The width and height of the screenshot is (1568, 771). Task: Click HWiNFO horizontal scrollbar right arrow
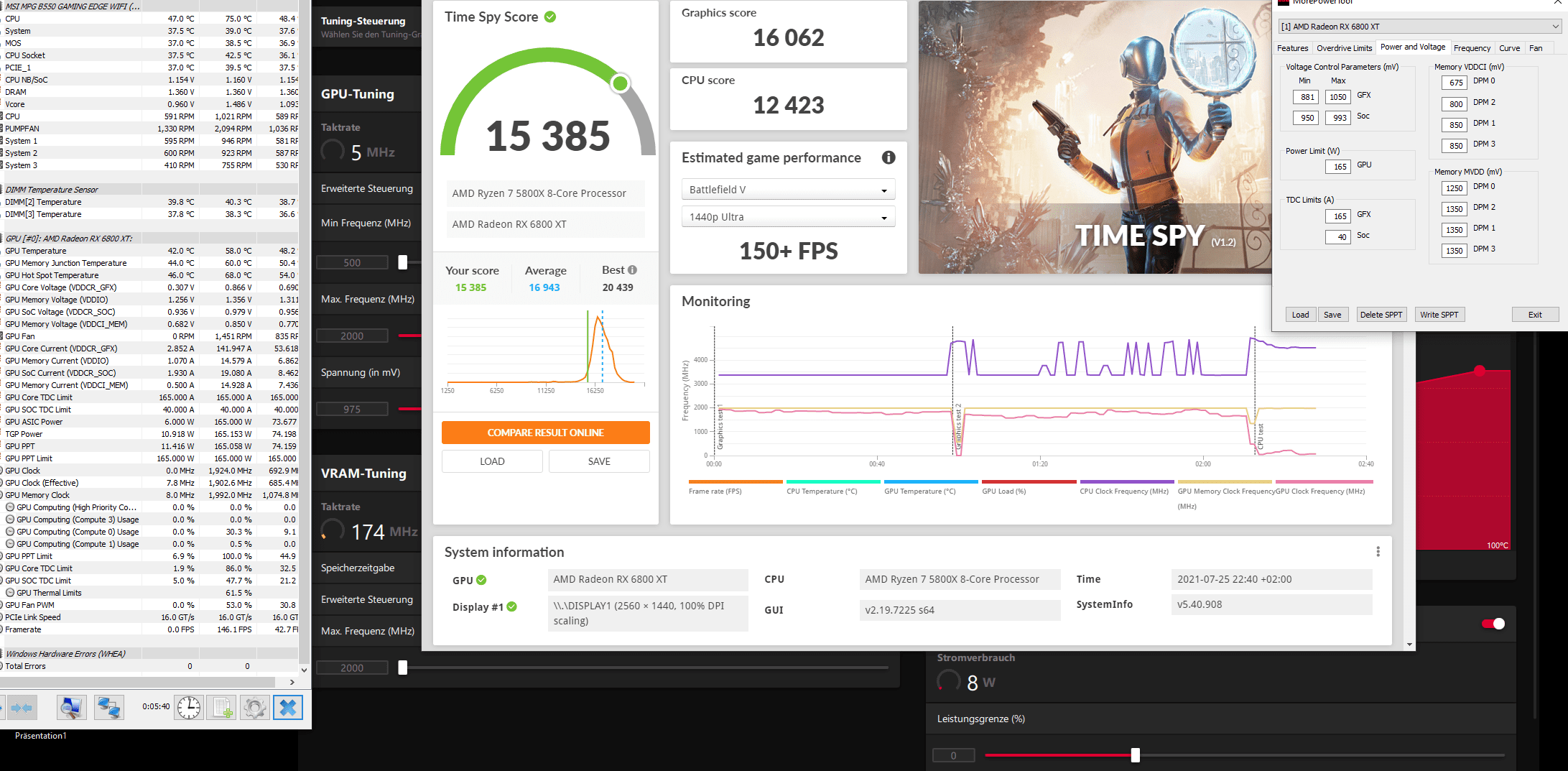[292, 682]
